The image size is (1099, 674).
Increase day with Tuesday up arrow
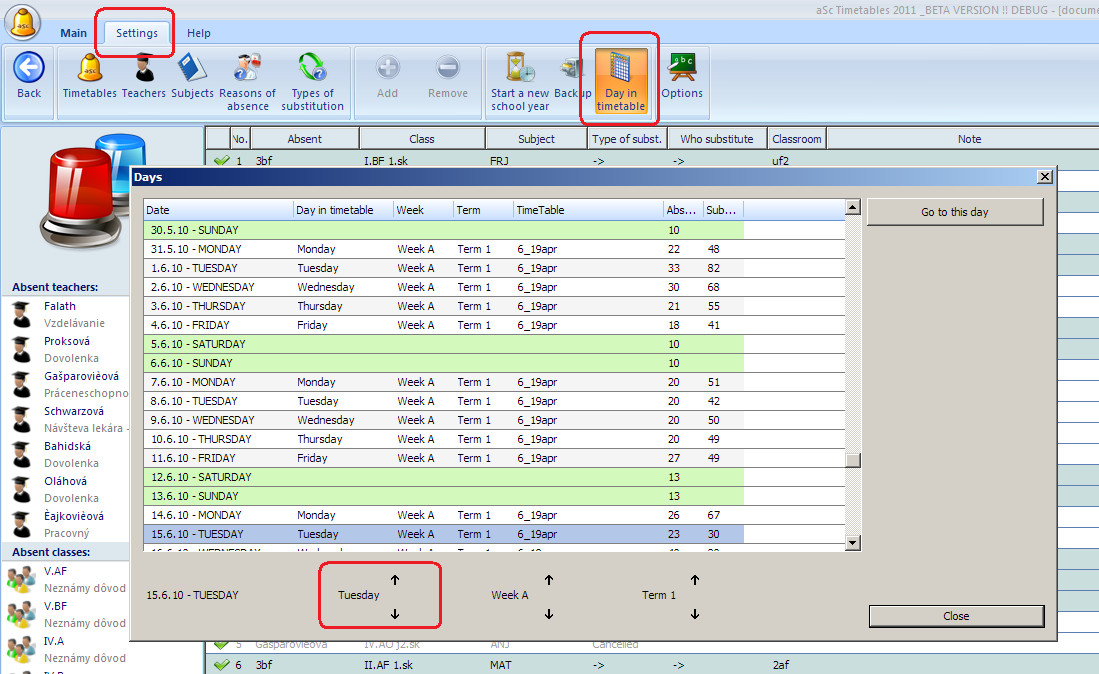(395, 580)
